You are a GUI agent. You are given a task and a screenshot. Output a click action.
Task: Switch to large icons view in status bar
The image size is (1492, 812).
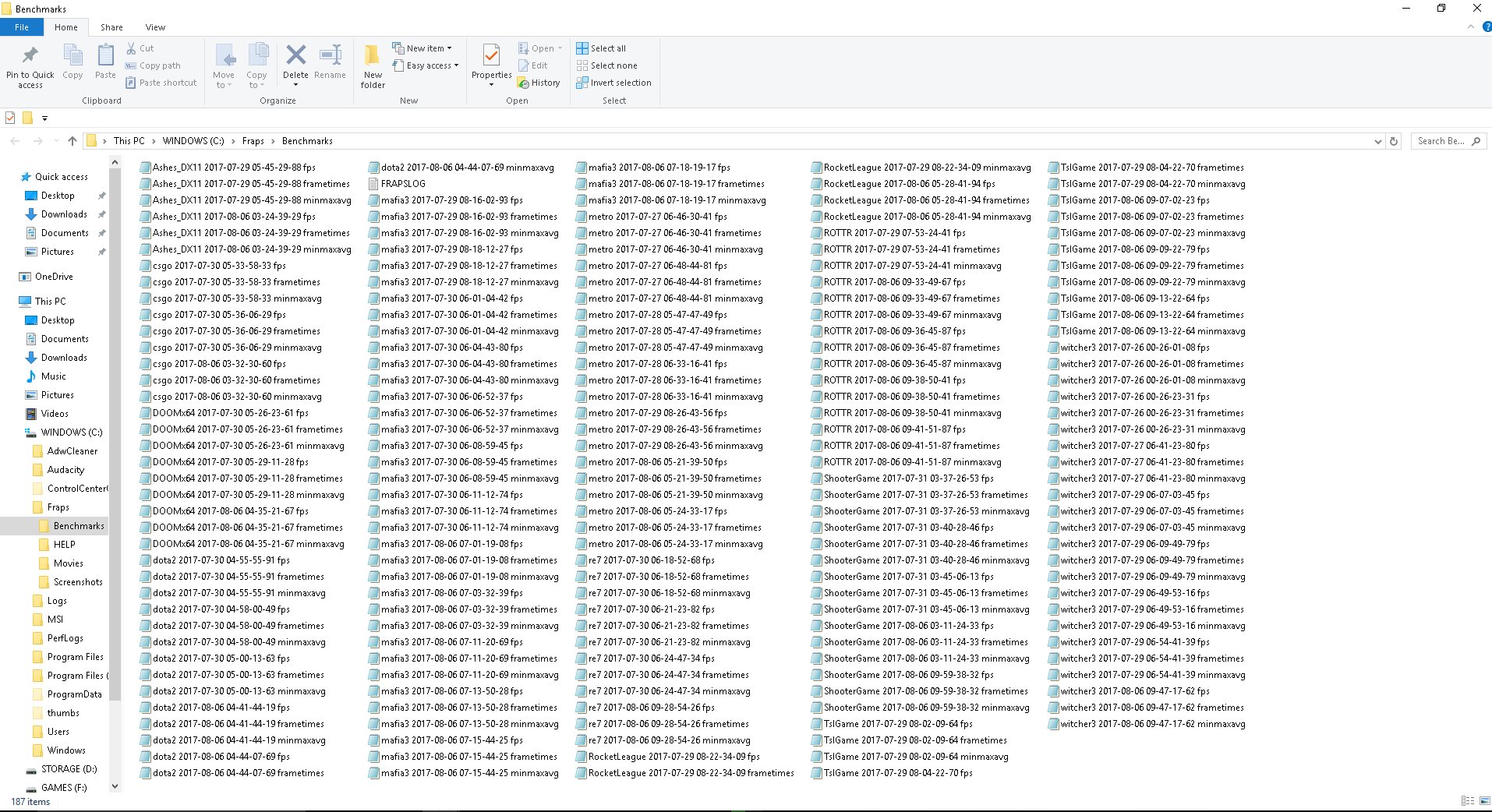click(1485, 800)
